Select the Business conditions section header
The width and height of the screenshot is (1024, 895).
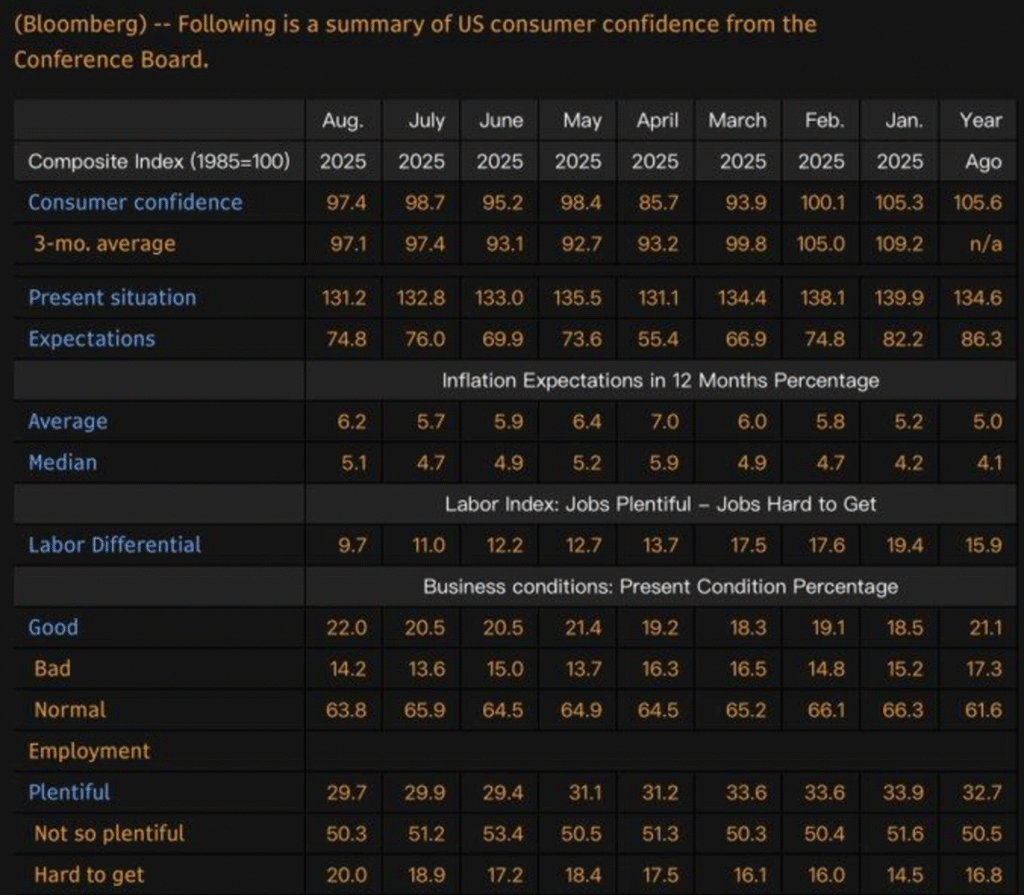pos(660,586)
